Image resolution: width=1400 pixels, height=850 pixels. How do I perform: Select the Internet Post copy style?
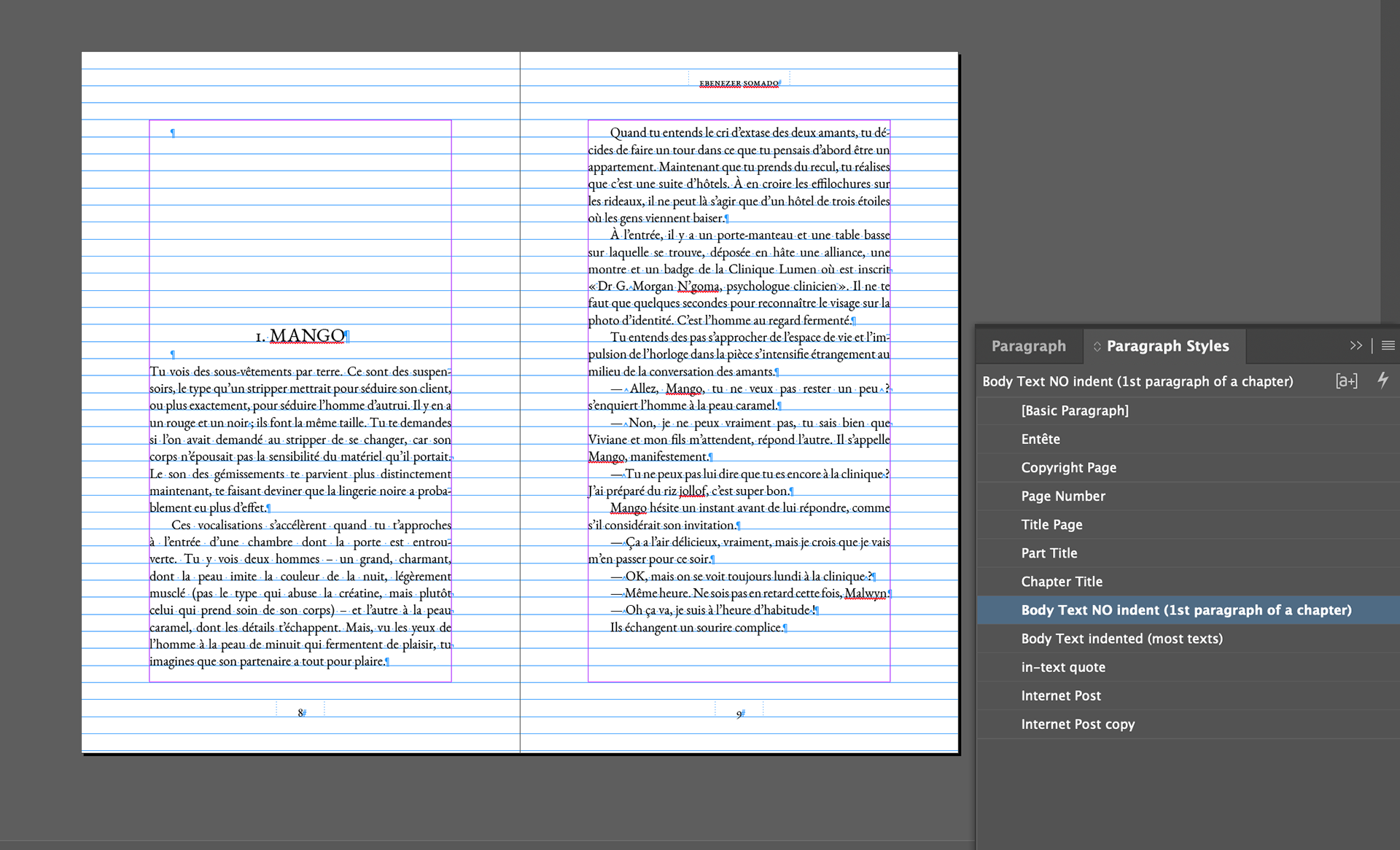[1077, 724]
